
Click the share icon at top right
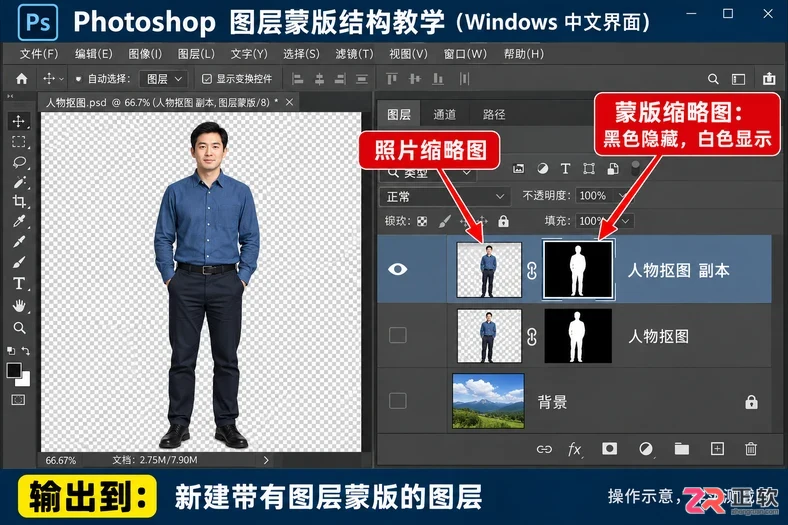(x=769, y=79)
